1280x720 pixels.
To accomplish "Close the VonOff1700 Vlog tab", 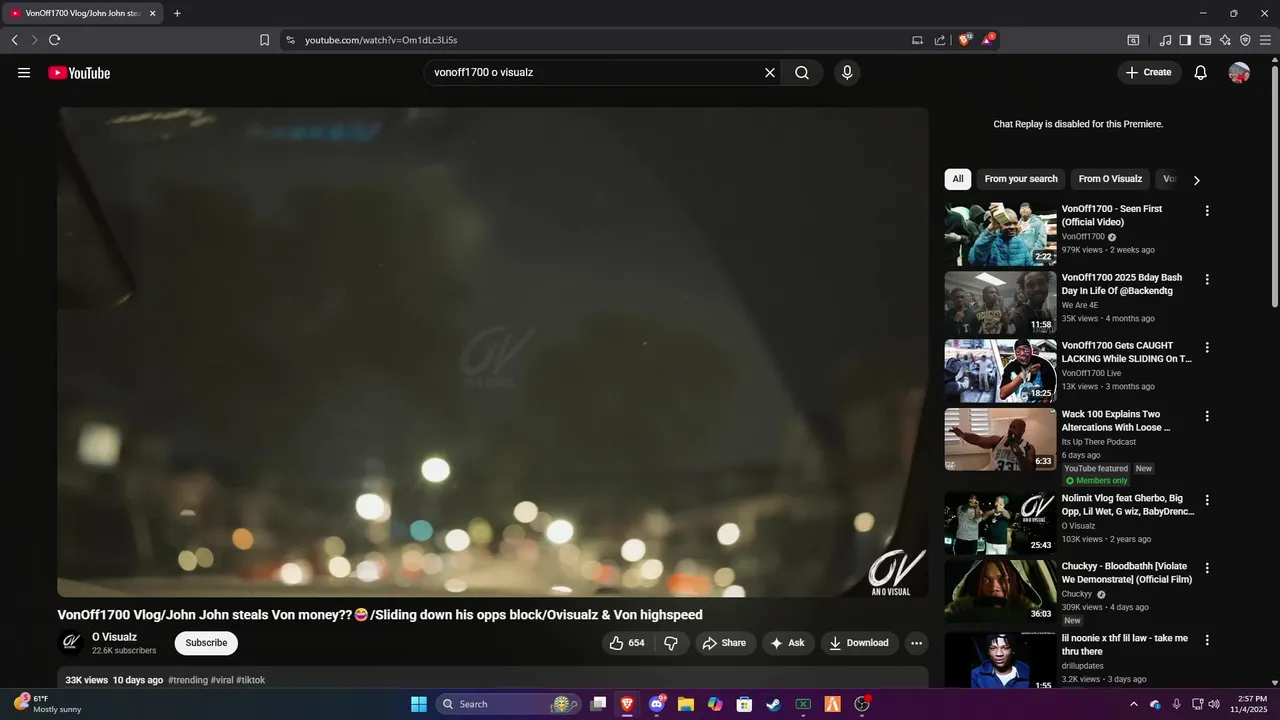I will 153,13.
